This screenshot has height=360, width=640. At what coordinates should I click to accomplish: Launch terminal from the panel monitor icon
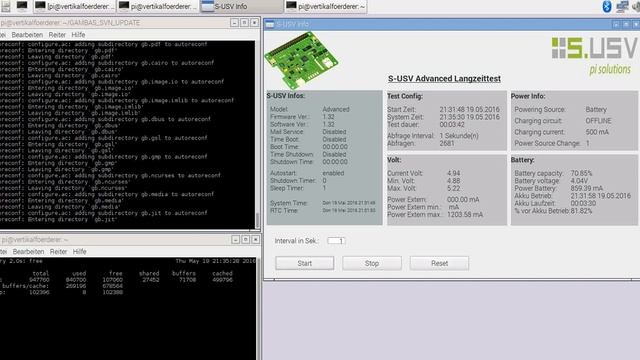(x=22, y=6)
